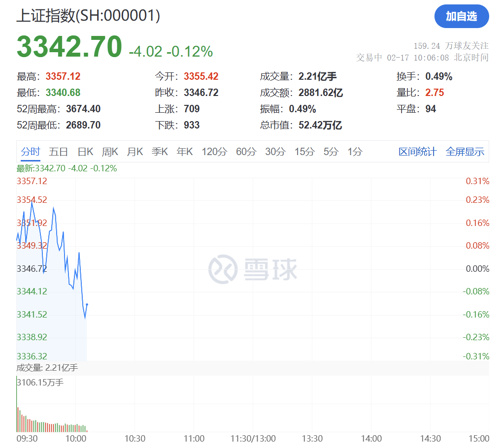This screenshot has height=448, width=500.
Task: Click the 3346.72 axis label
Action: [32, 269]
